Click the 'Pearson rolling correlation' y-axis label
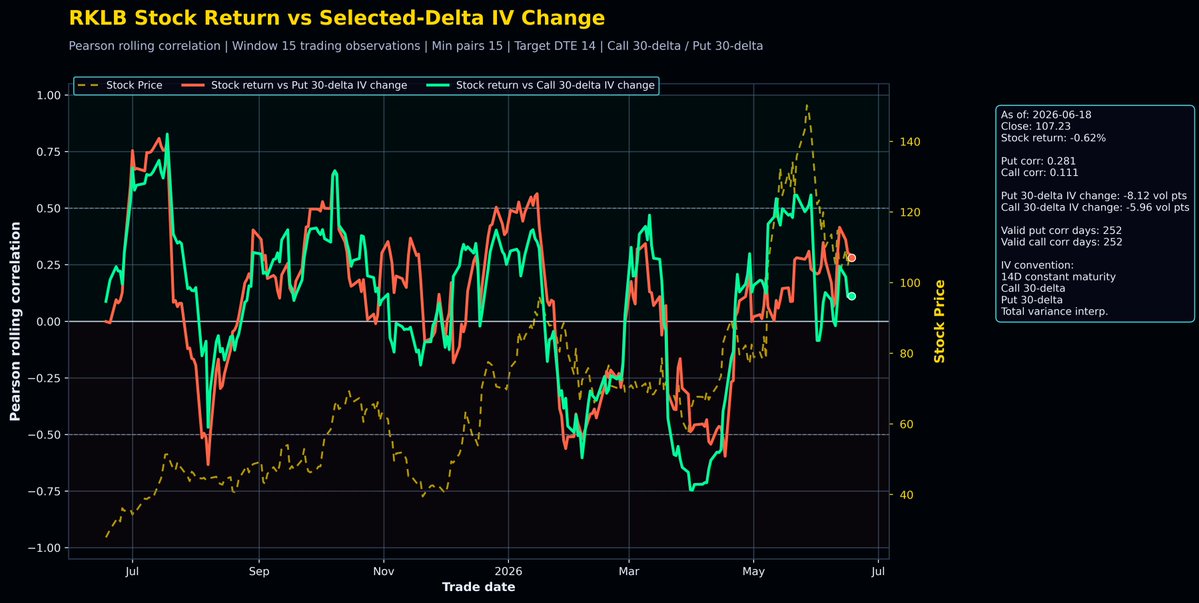 pyautogui.click(x=15, y=321)
